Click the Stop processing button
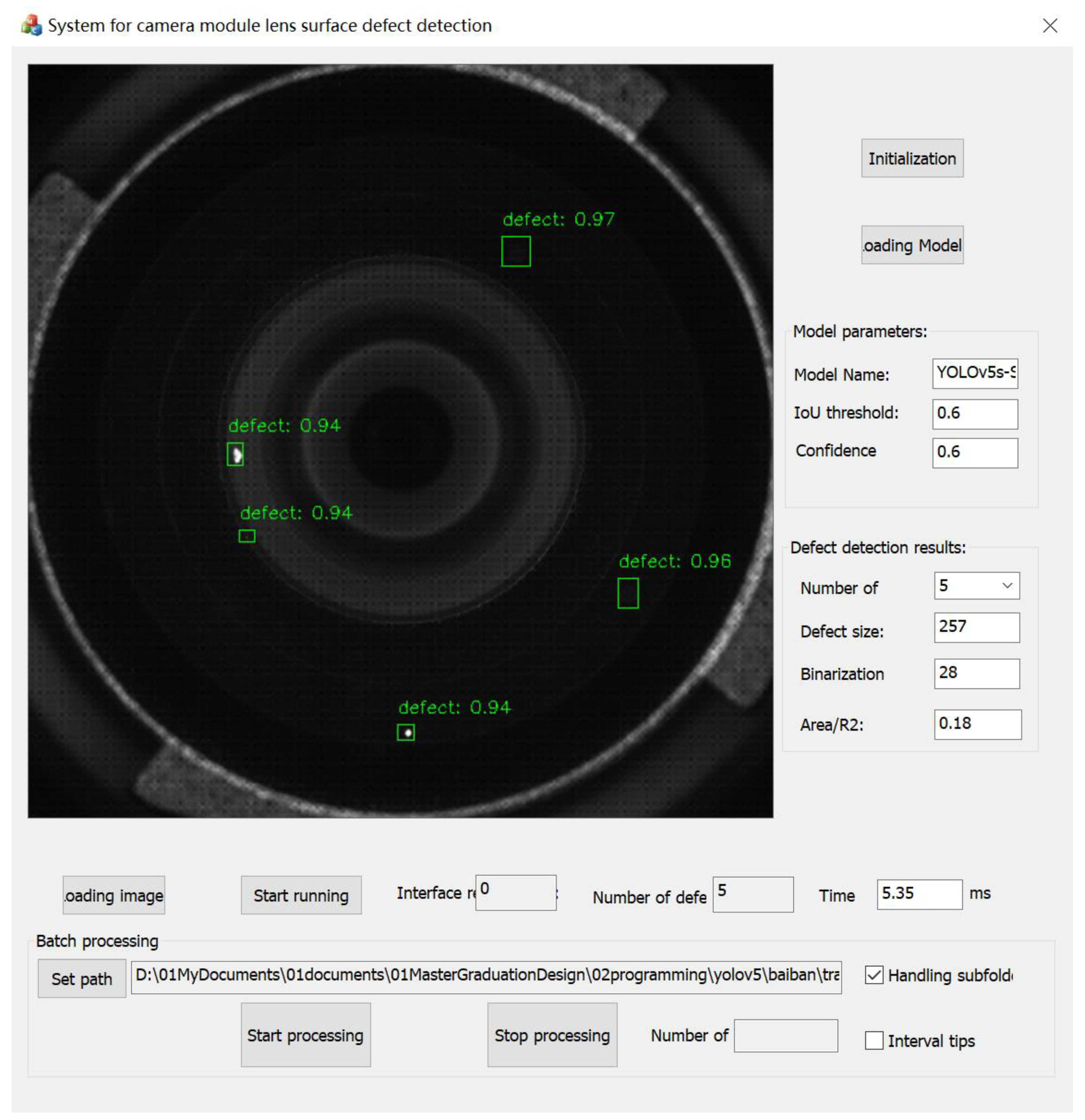This screenshot has height=1120, width=1085. point(552,1035)
